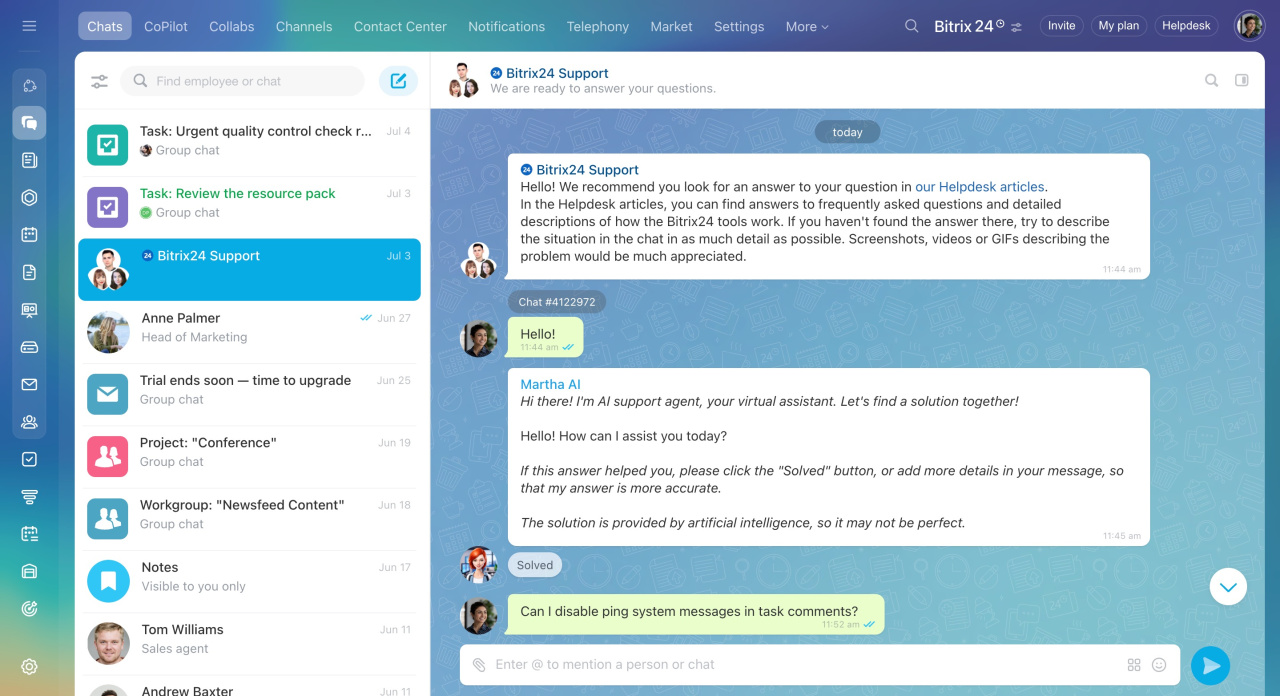
Task: Open the Notifications tab
Action: pos(507,27)
